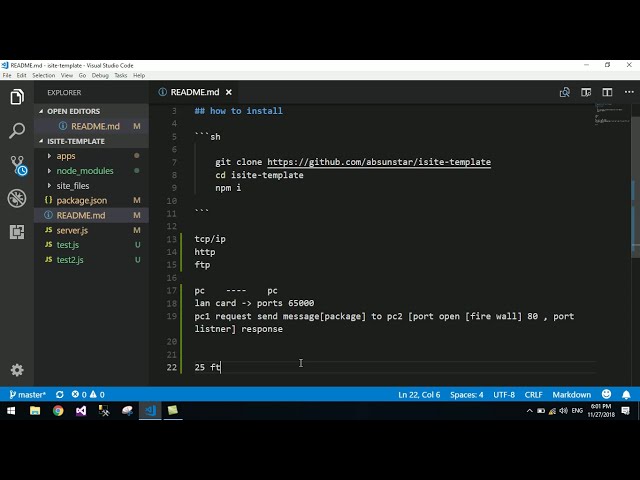The image size is (640, 480).
Task: Open the errors and warnings counter
Action: coord(88,395)
